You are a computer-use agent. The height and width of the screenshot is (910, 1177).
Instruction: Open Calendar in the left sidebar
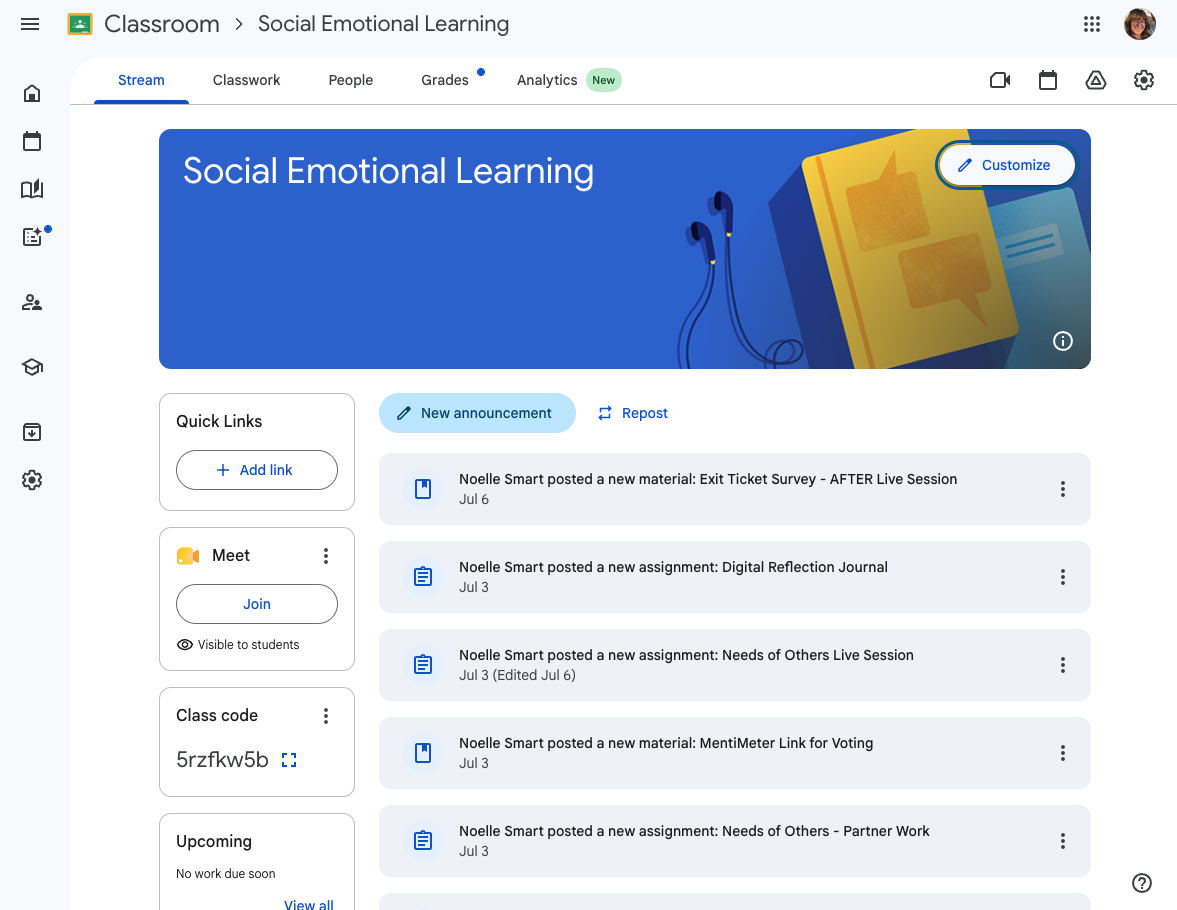click(32, 141)
